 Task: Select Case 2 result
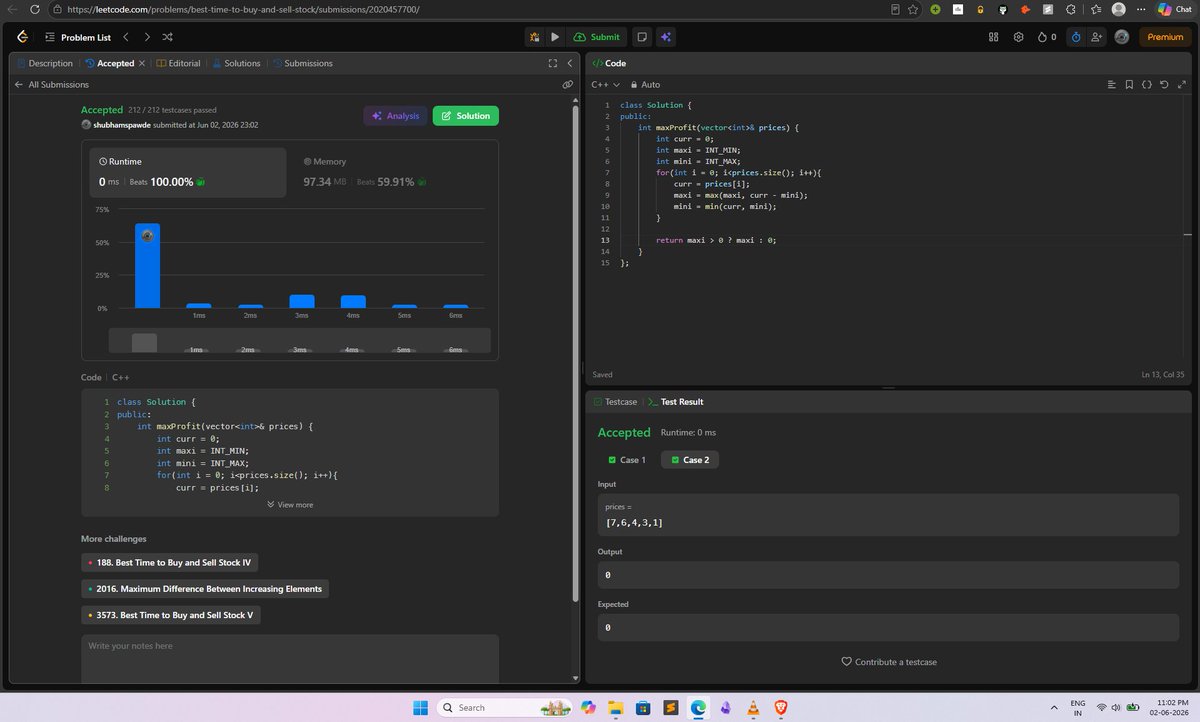689,460
